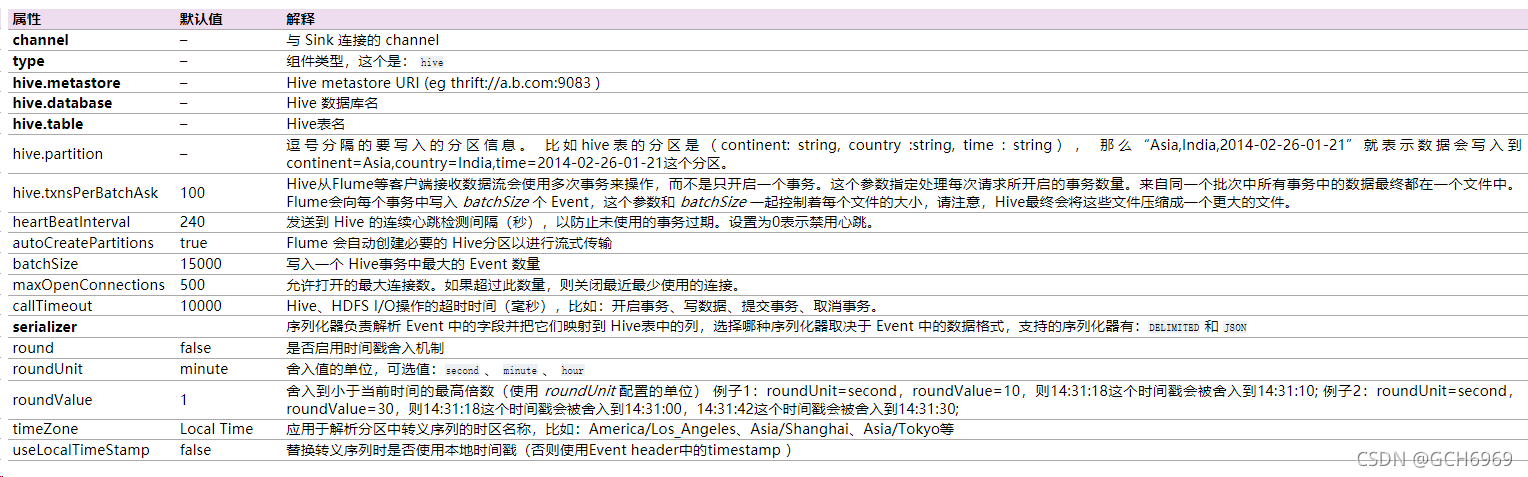
Task: Click the 解释 column header
Action: [x=300, y=19]
